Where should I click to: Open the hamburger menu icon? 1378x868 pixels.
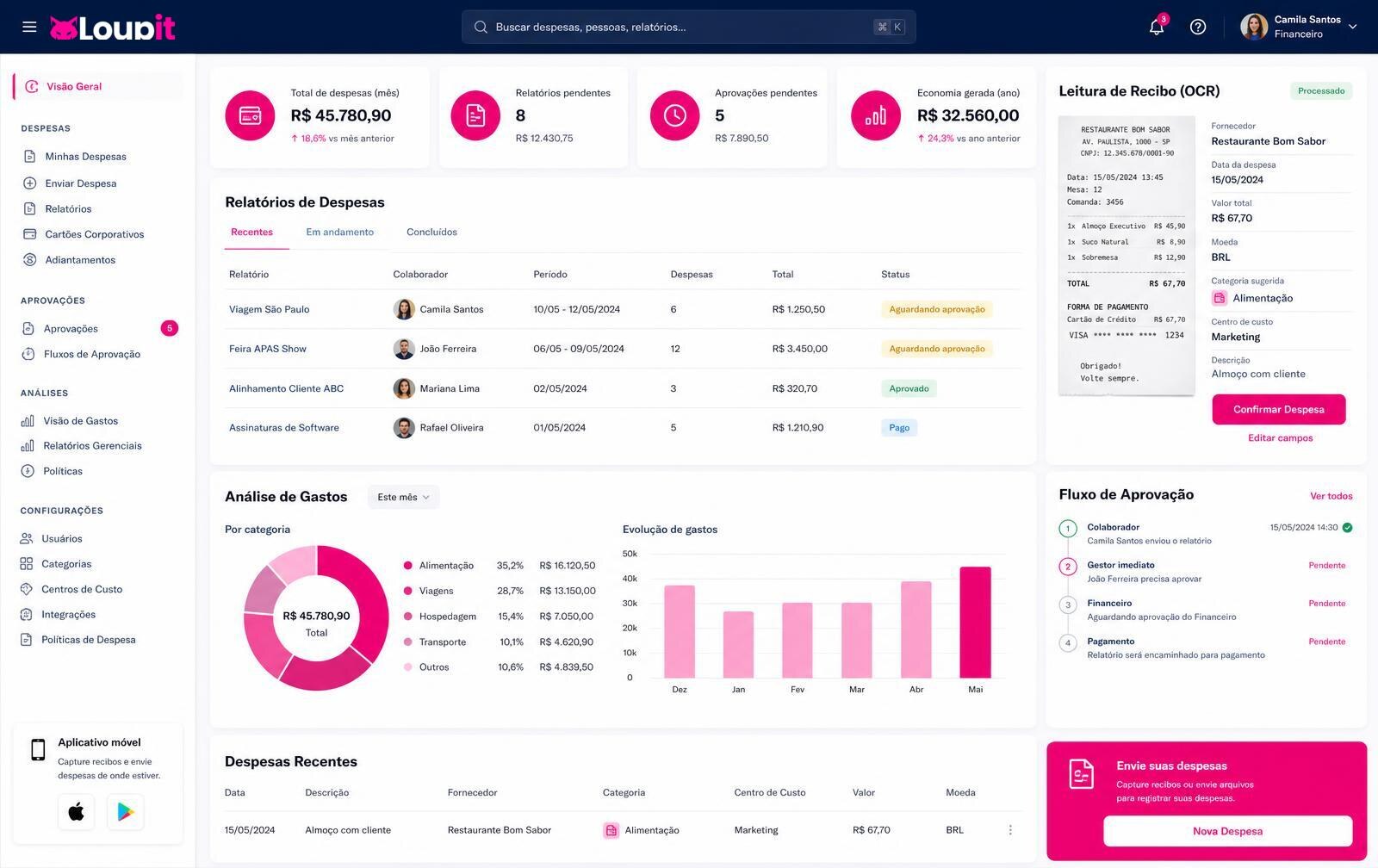pos(29,27)
